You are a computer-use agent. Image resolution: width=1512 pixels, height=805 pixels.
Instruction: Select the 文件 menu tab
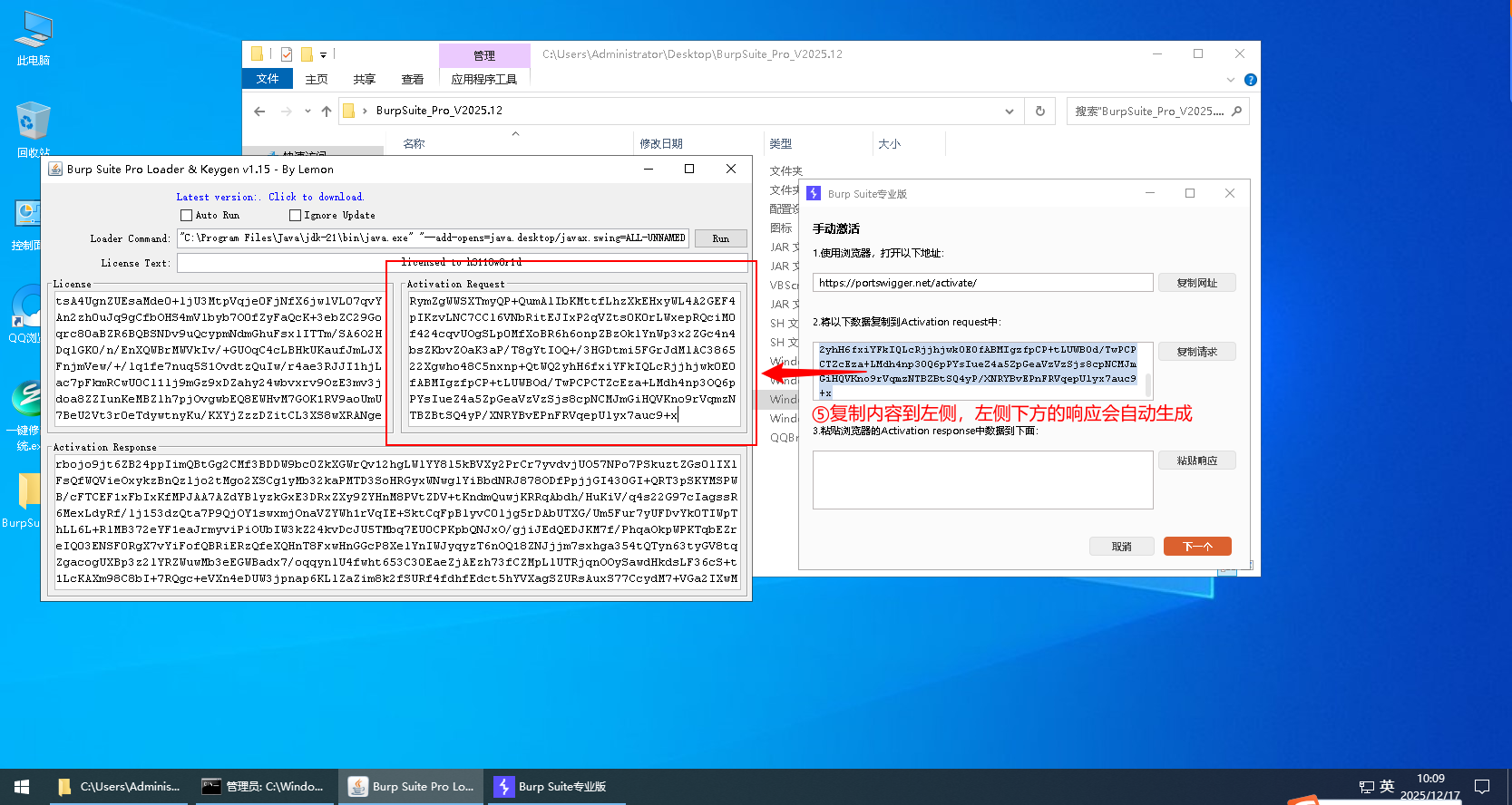click(x=268, y=79)
